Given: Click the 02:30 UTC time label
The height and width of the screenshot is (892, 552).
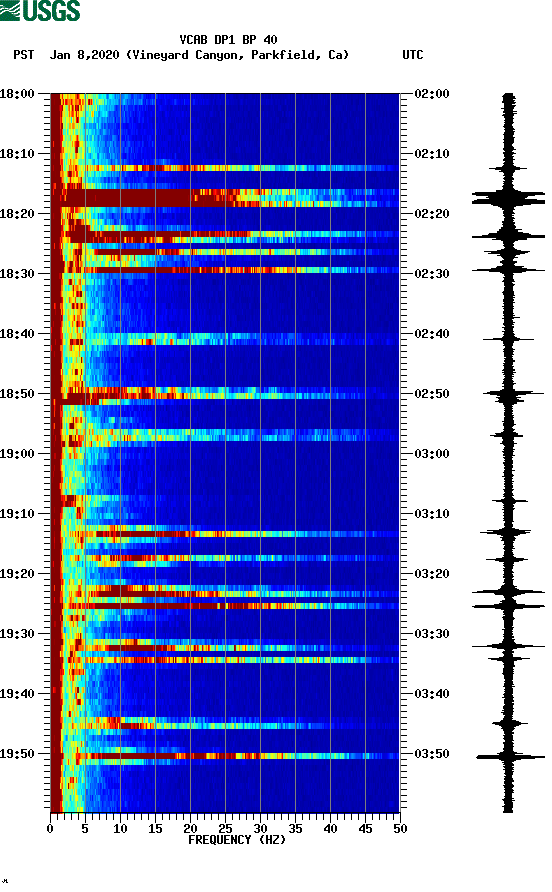Looking at the screenshot, I should point(432,274).
